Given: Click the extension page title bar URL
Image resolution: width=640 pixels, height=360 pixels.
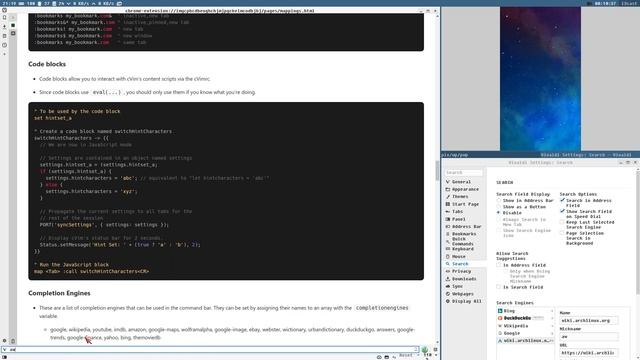Looking at the screenshot, I should coord(220,11).
